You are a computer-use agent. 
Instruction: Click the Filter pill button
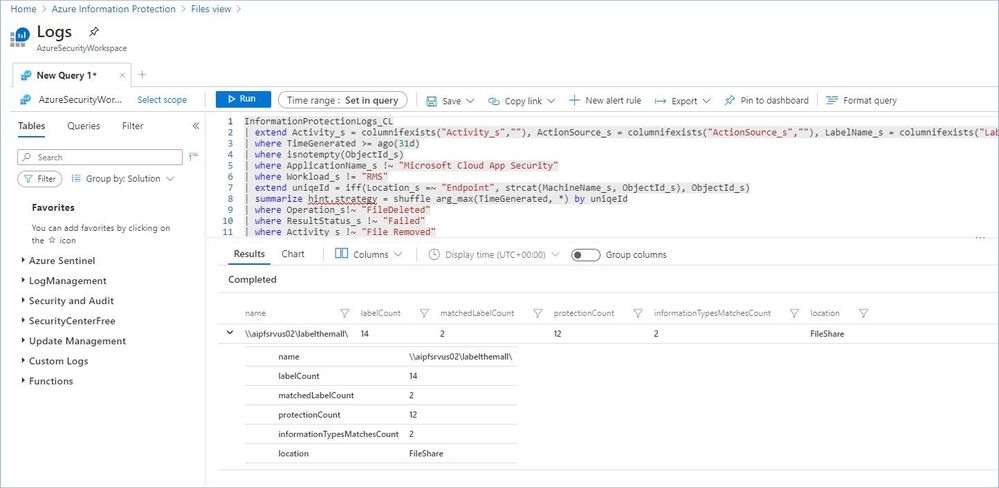[40, 179]
